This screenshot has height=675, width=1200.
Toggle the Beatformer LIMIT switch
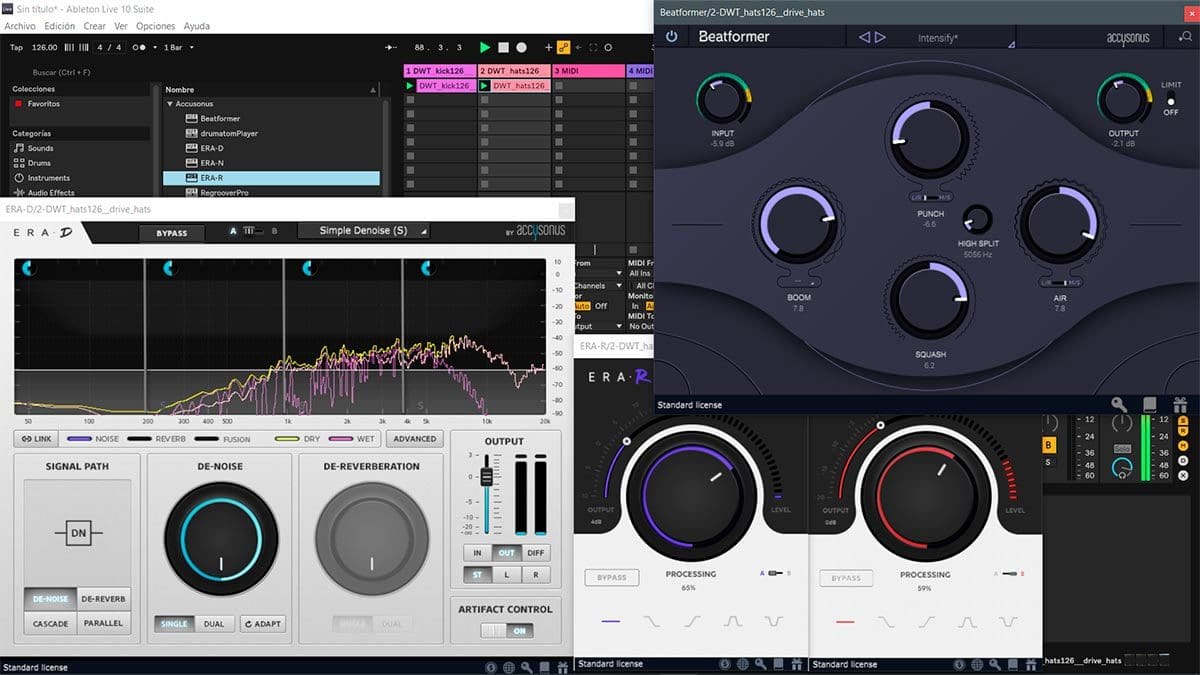pyautogui.click(x=1171, y=100)
